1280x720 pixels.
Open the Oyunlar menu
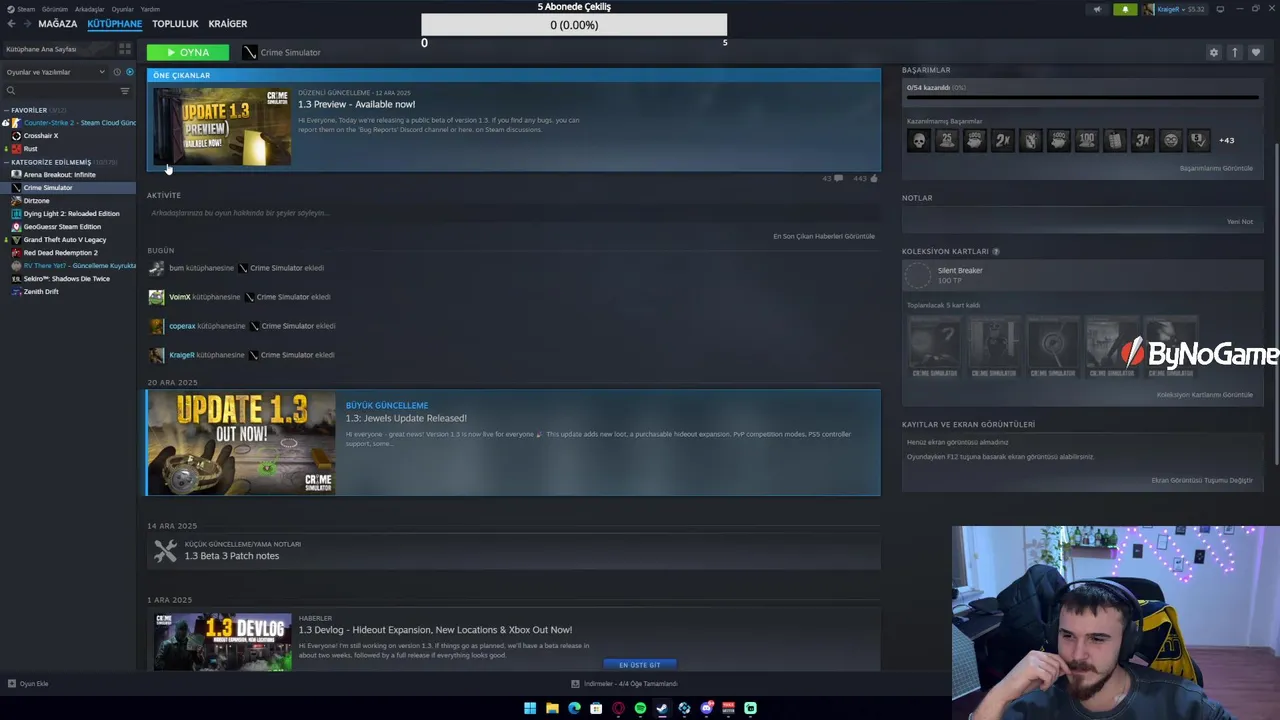pos(122,9)
